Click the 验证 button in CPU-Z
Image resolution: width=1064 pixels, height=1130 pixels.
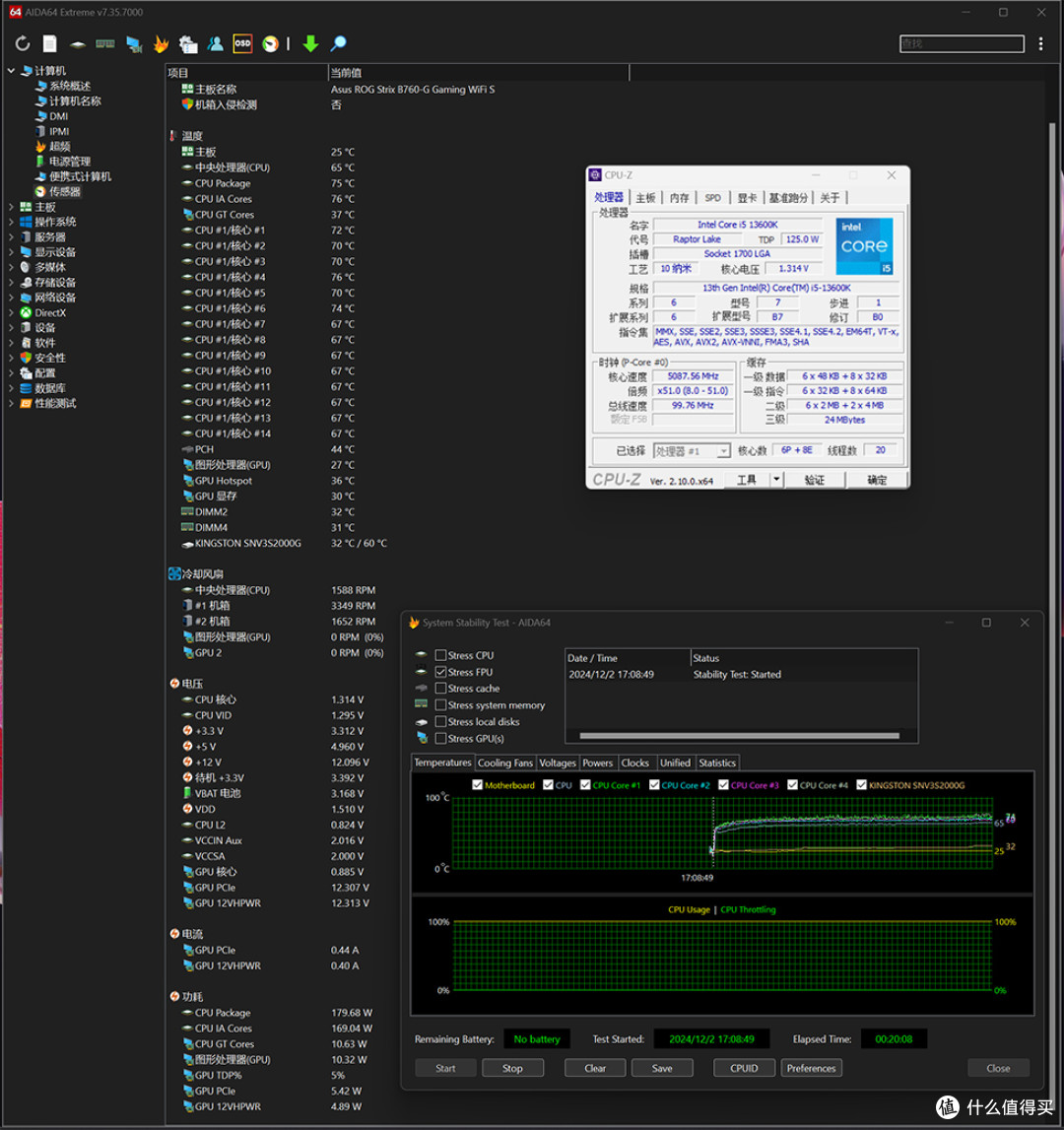point(814,480)
